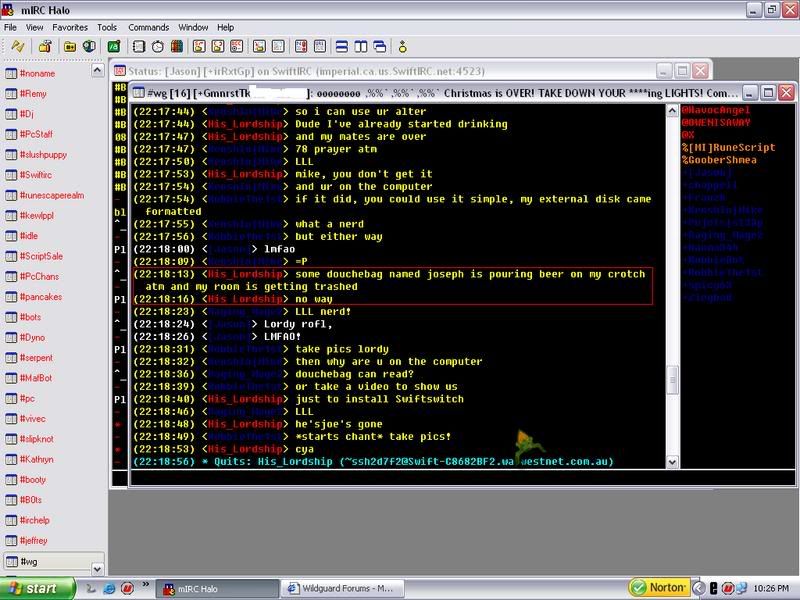Open the channels list globe icon
Screen dimensions: 800x600
(x=89, y=46)
